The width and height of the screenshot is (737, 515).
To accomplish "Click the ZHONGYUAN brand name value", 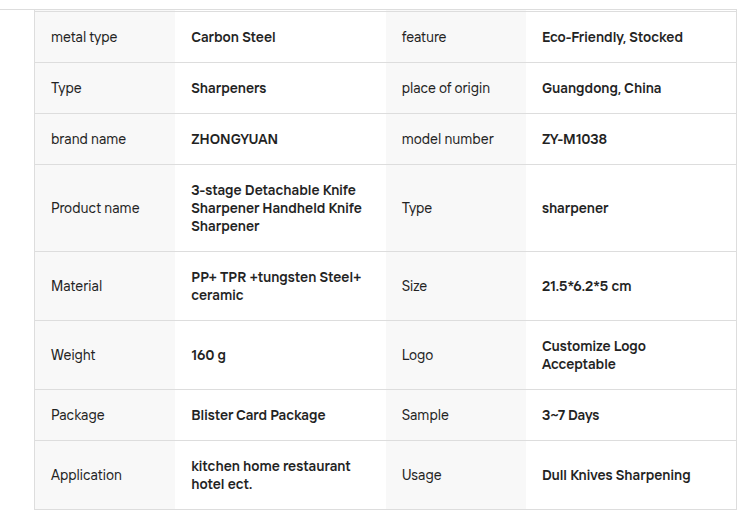I will coord(234,139).
